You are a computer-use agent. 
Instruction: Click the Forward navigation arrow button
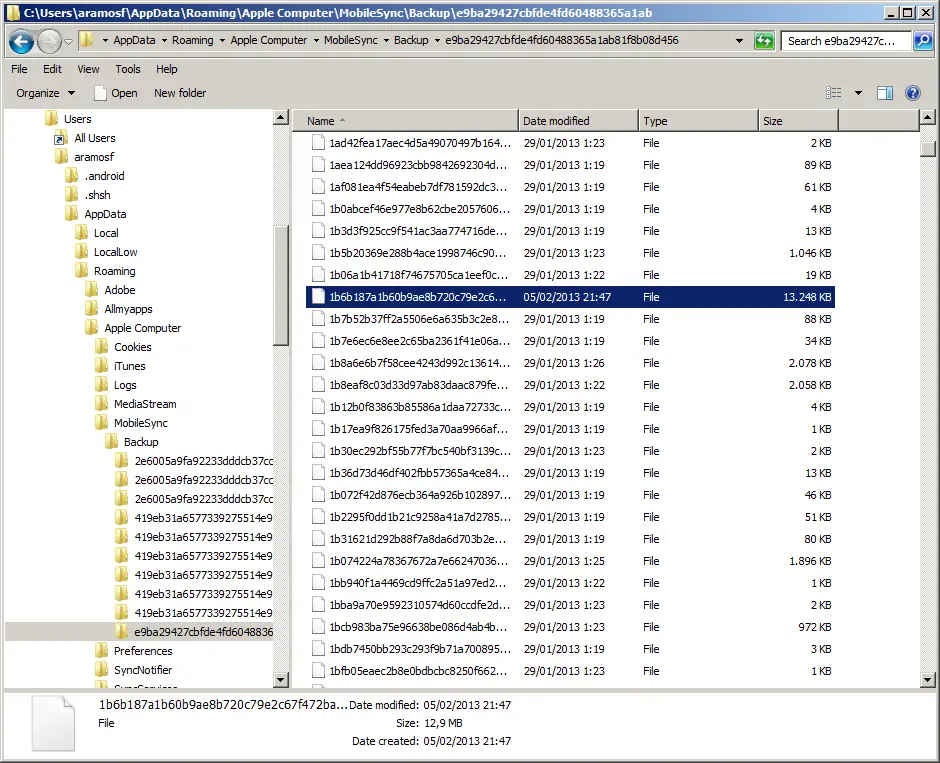(49, 41)
